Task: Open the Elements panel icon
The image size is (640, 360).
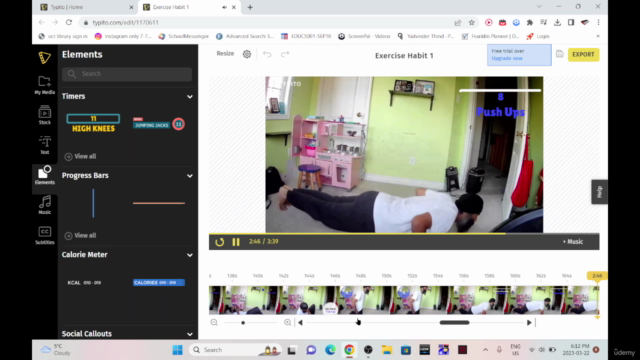Action: click(44, 176)
